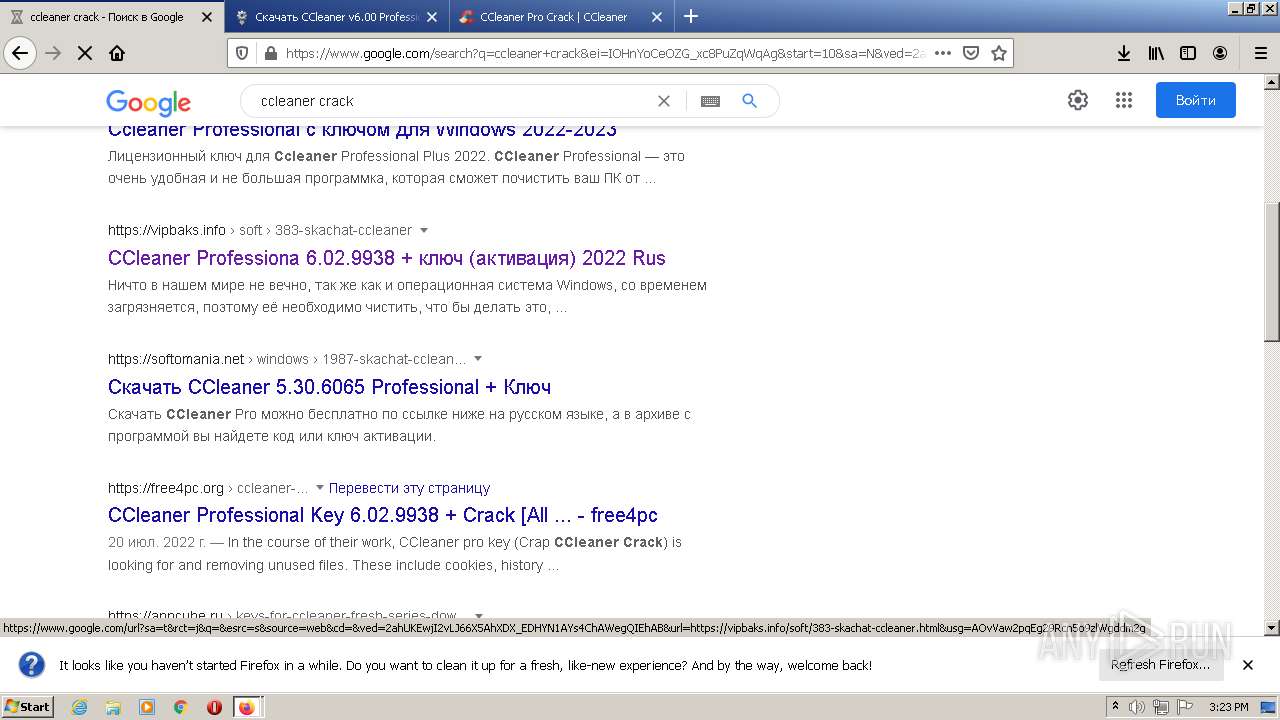Open 'CCleaner Professiona 6.02.9938 + ключ' result
The image size is (1280, 720).
tap(387, 258)
